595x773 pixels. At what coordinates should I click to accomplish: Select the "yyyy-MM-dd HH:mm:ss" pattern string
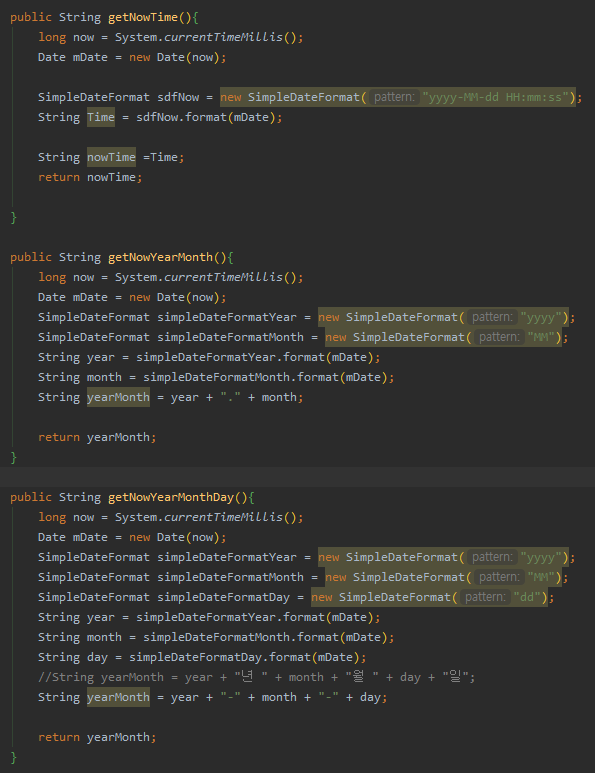496,97
